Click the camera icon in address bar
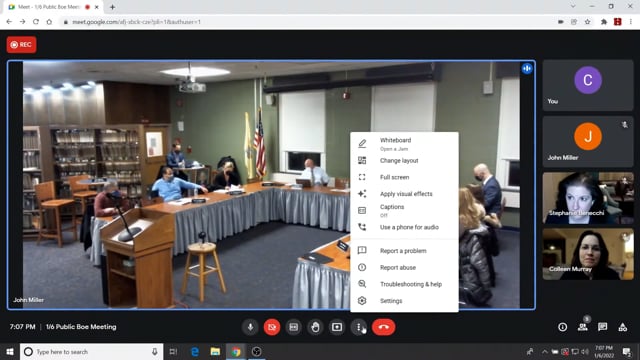The width and height of the screenshot is (640, 360). 560,22
